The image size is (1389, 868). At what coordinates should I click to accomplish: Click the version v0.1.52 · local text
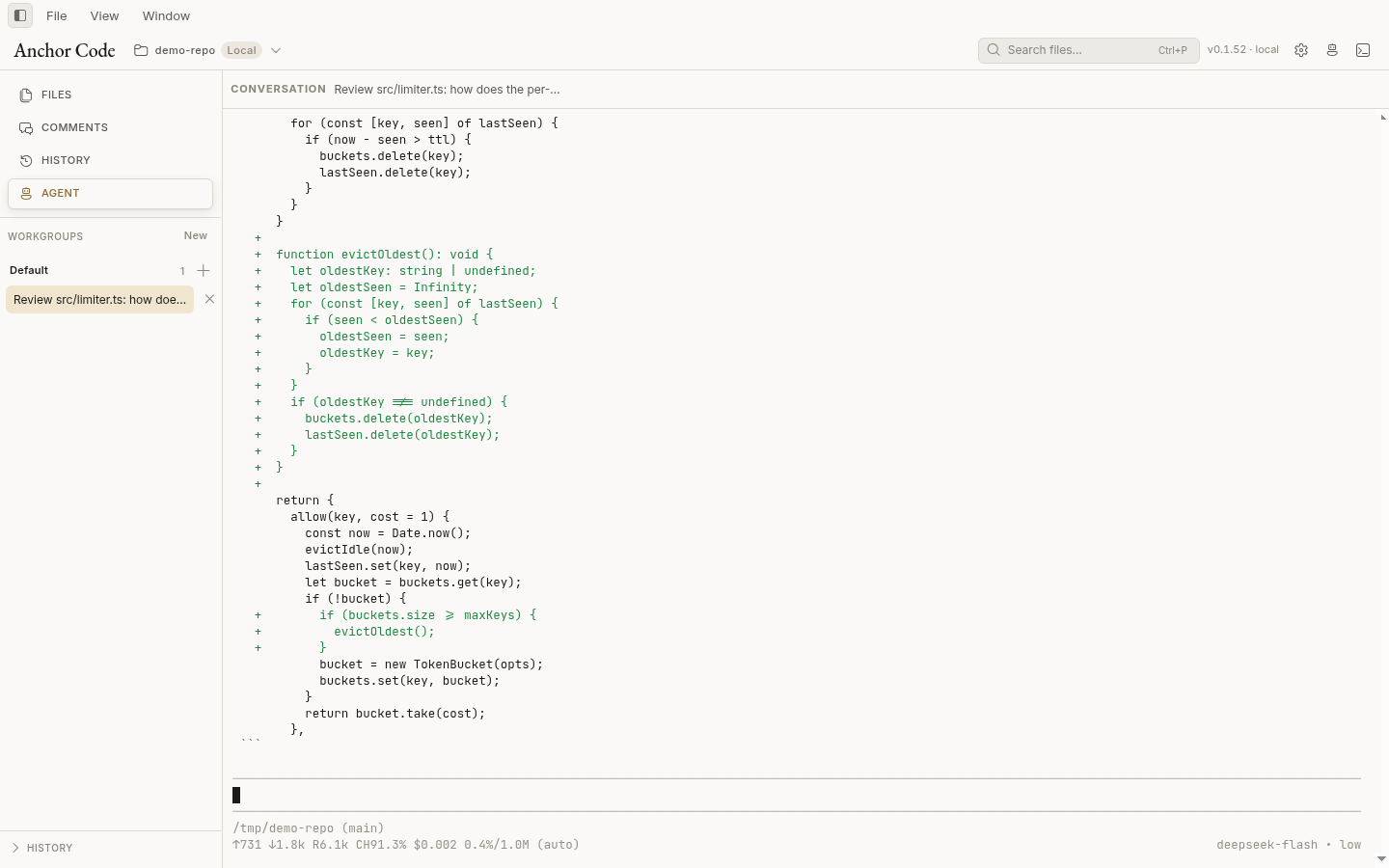[x=1243, y=50]
